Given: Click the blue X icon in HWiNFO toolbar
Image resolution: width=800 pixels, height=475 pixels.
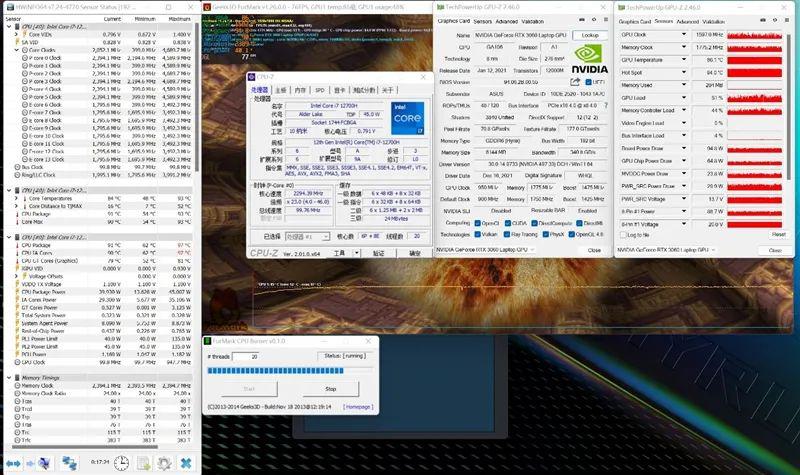Looking at the screenshot, I should [186, 463].
